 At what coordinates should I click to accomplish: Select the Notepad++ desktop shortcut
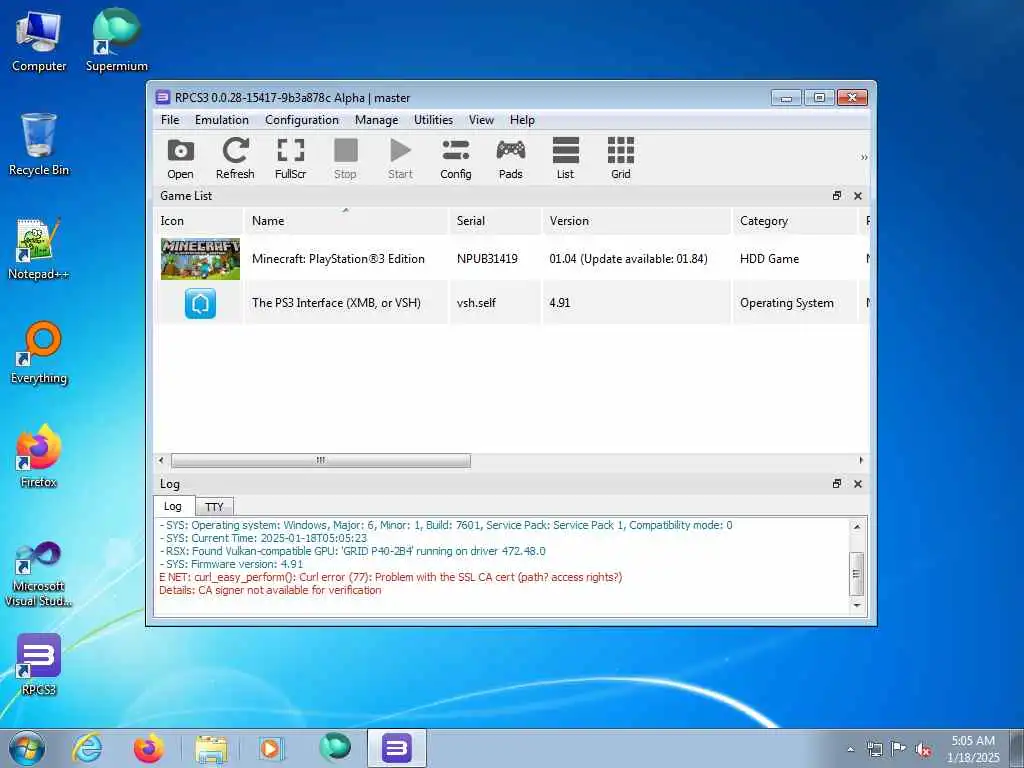click(39, 249)
